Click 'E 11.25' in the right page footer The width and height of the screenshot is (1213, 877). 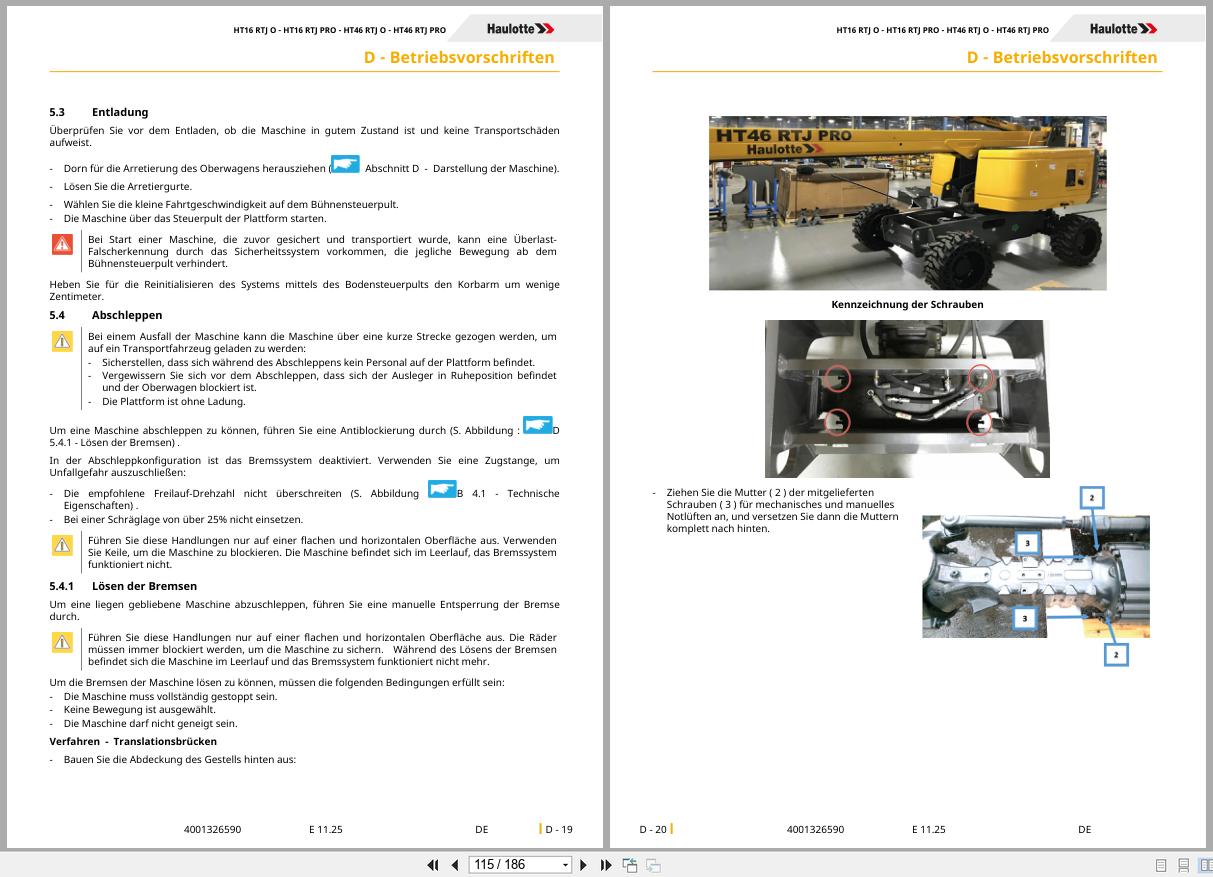928,829
